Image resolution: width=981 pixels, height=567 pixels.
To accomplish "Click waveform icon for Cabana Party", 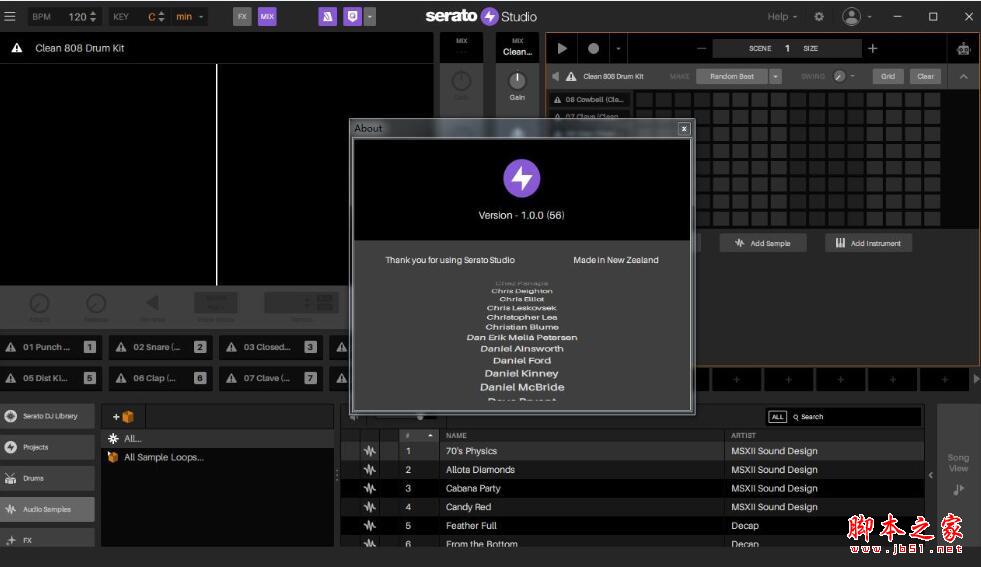I will (370, 489).
